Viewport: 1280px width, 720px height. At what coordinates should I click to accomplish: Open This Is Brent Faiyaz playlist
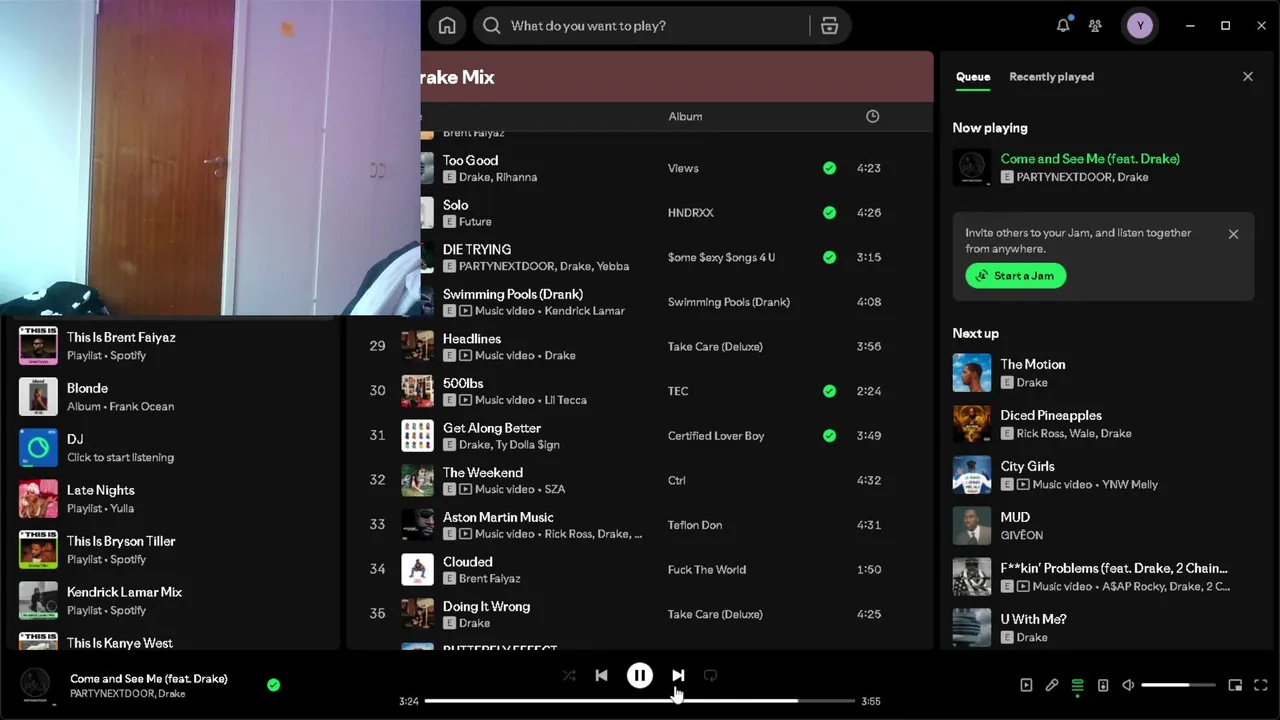[x=172, y=346]
